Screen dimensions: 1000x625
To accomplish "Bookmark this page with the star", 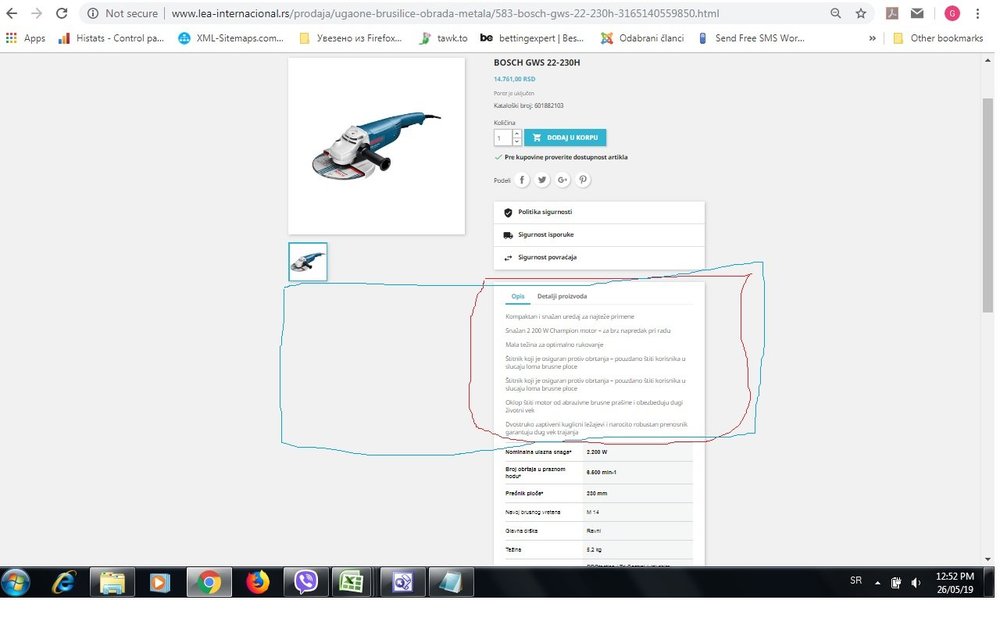I will pos(860,13).
